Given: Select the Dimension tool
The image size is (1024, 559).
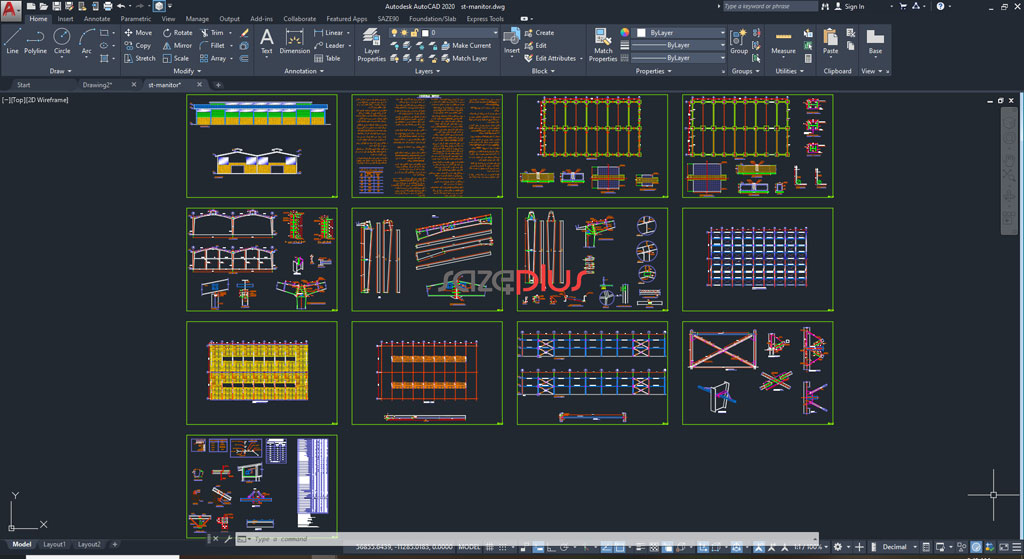Looking at the screenshot, I should [295, 41].
